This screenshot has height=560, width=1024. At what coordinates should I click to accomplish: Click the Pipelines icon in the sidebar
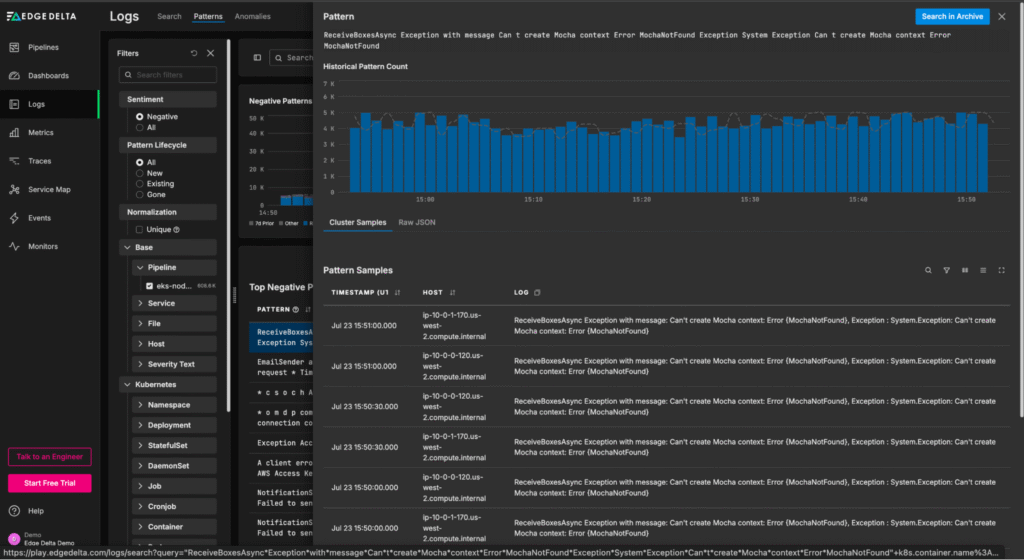click(15, 47)
